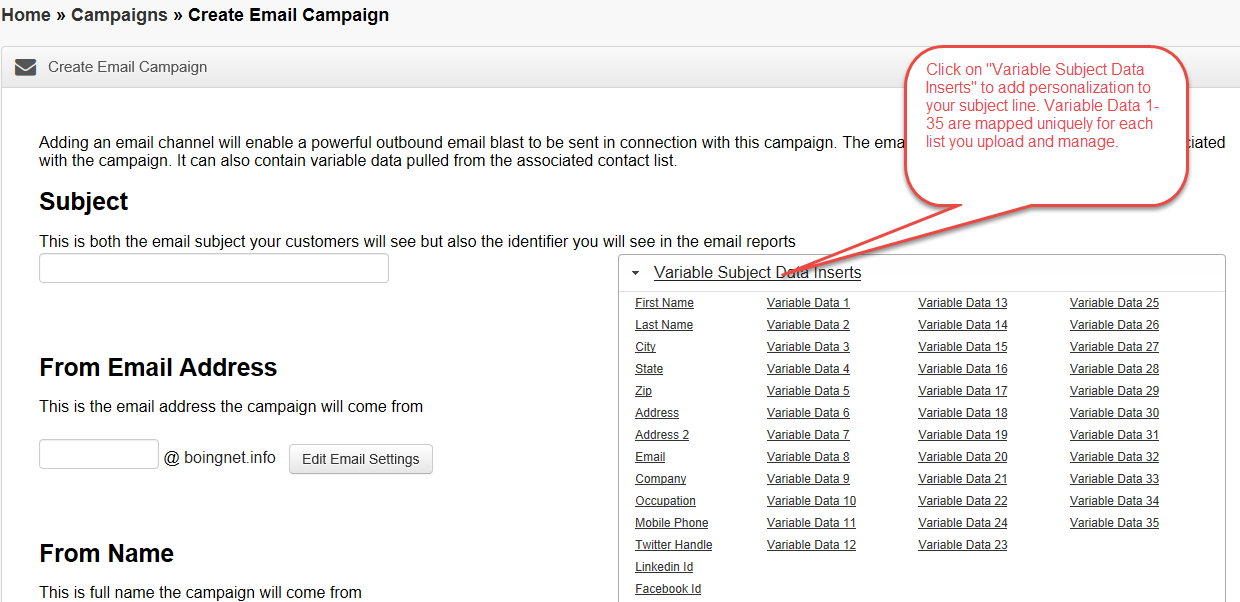Viewport: 1240px width, 602px height.
Task: Click the From Email Address input box
Action: 99,454
